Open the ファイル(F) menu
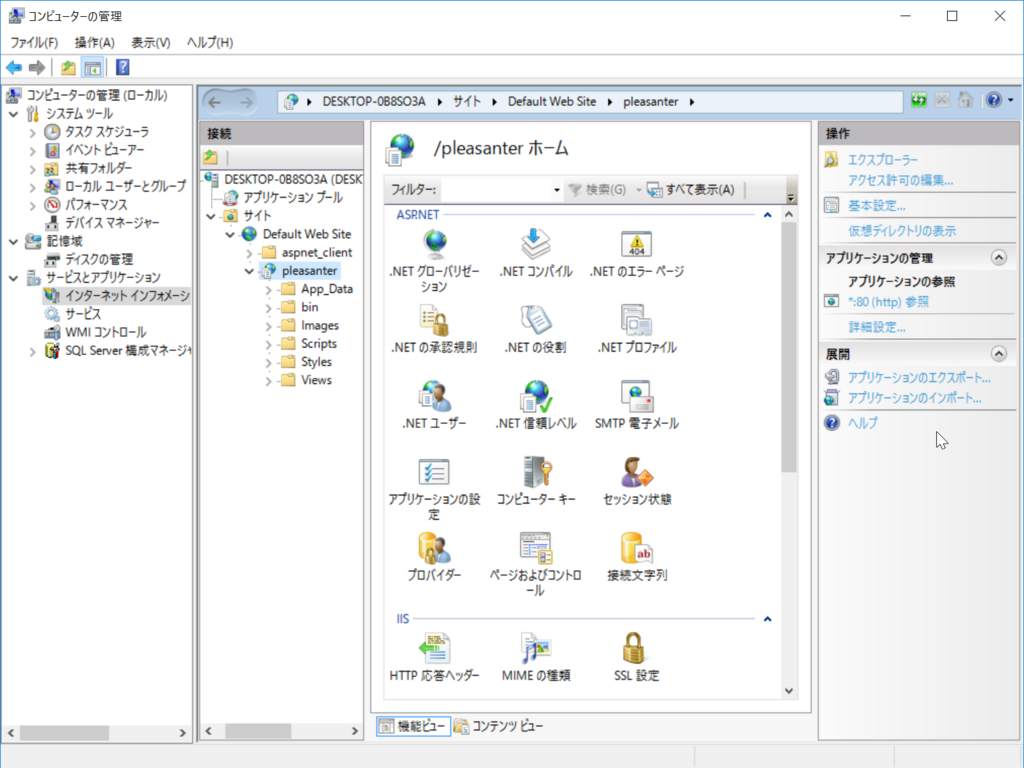Screen dimensions: 1024x768 coord(34,42)
